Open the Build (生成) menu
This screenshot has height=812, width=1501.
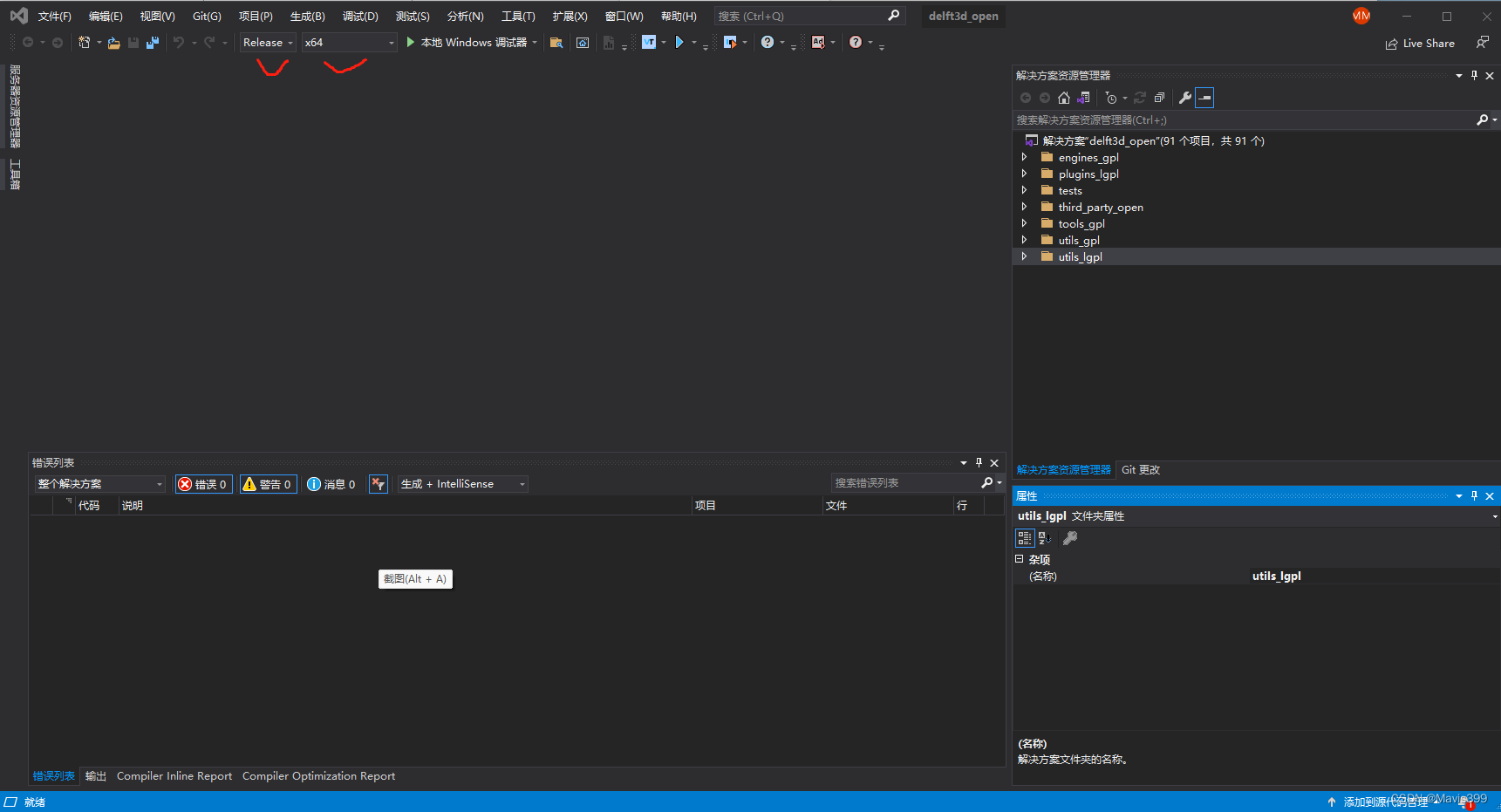point(307,17)
